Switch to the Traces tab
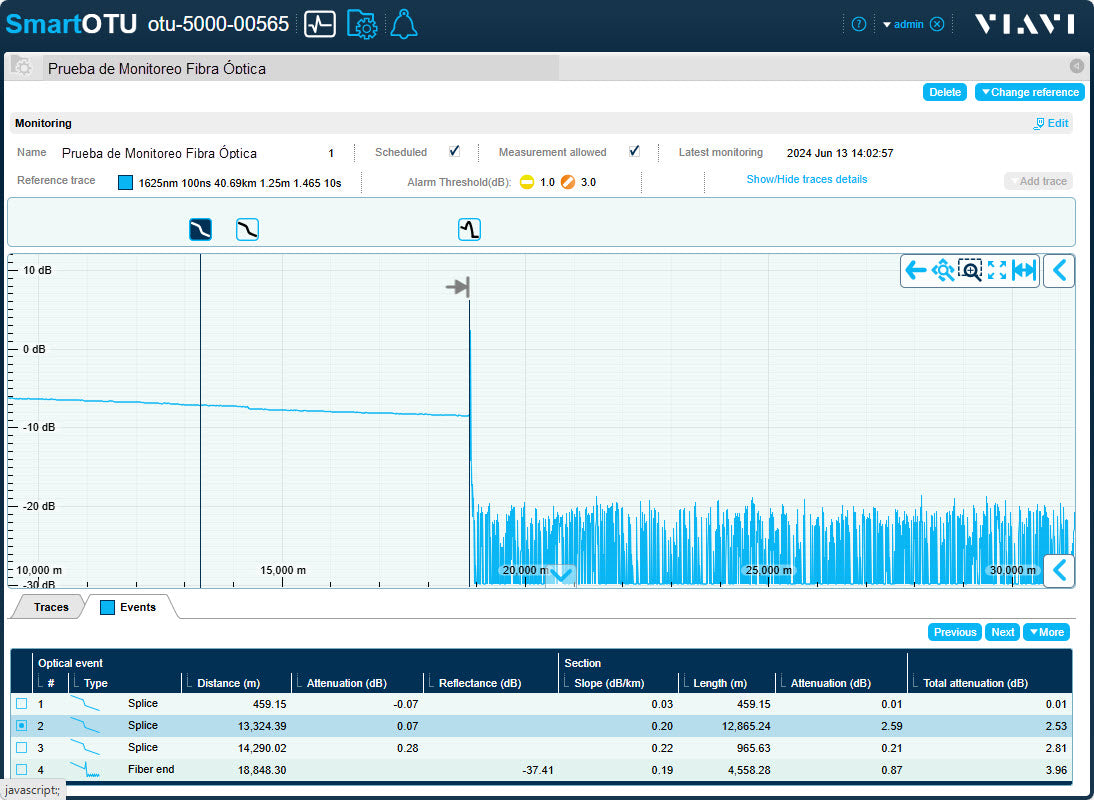The height and width of the screenshot is (800, 1094). (x=51, y=607)
